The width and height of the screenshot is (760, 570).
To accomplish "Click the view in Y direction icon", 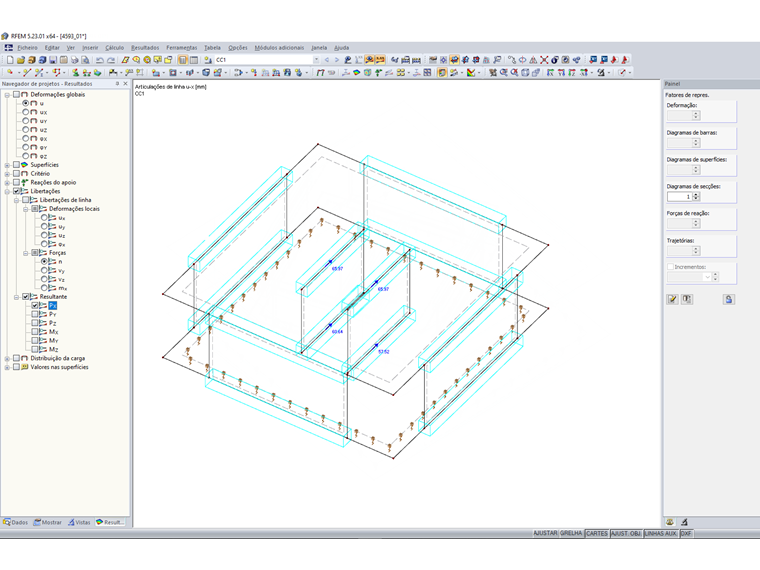I will click(561, 73).
